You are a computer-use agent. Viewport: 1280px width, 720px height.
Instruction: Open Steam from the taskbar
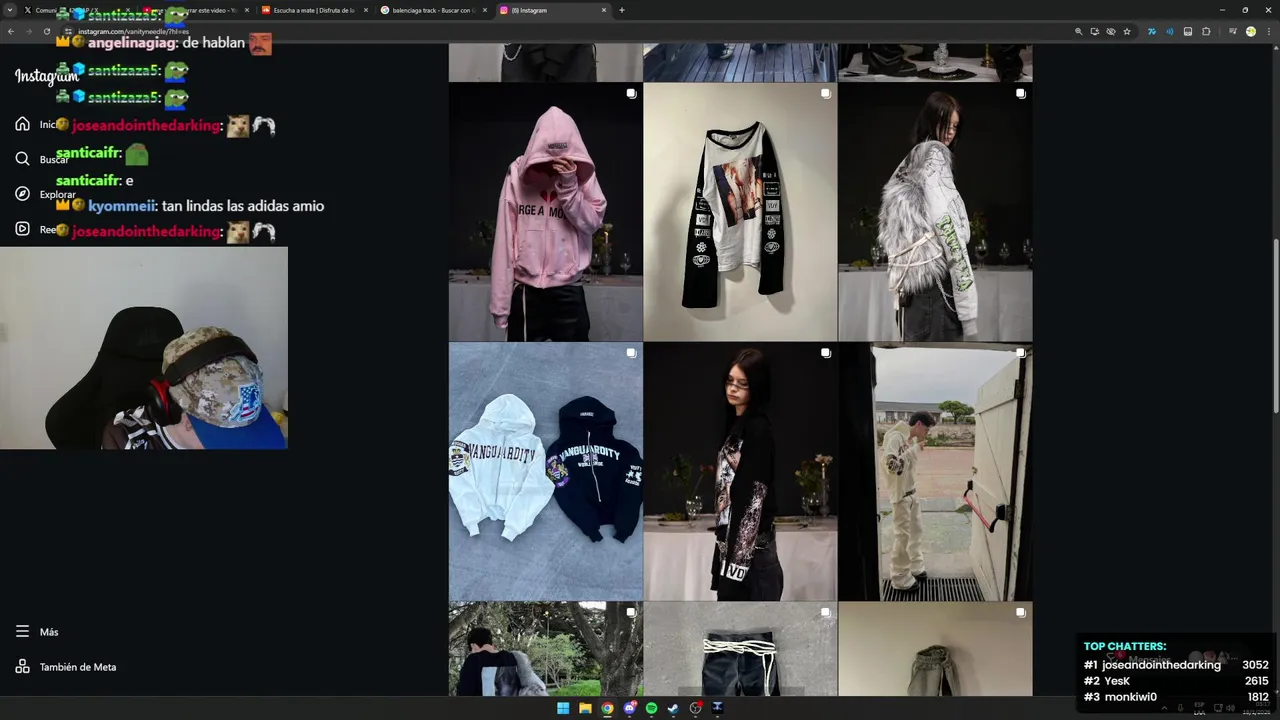[x=673, y=708]
